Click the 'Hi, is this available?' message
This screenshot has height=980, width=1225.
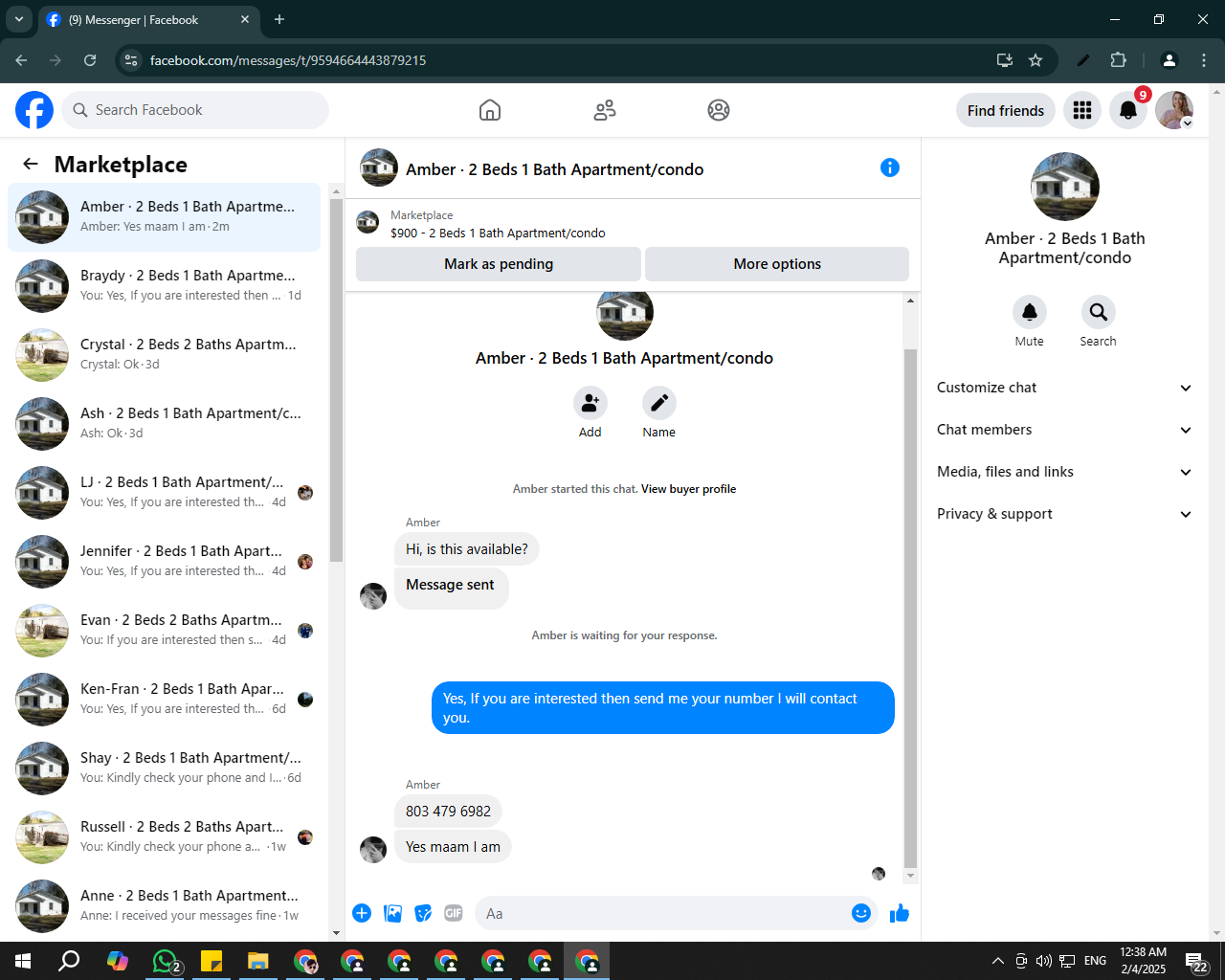coord(467,549)
